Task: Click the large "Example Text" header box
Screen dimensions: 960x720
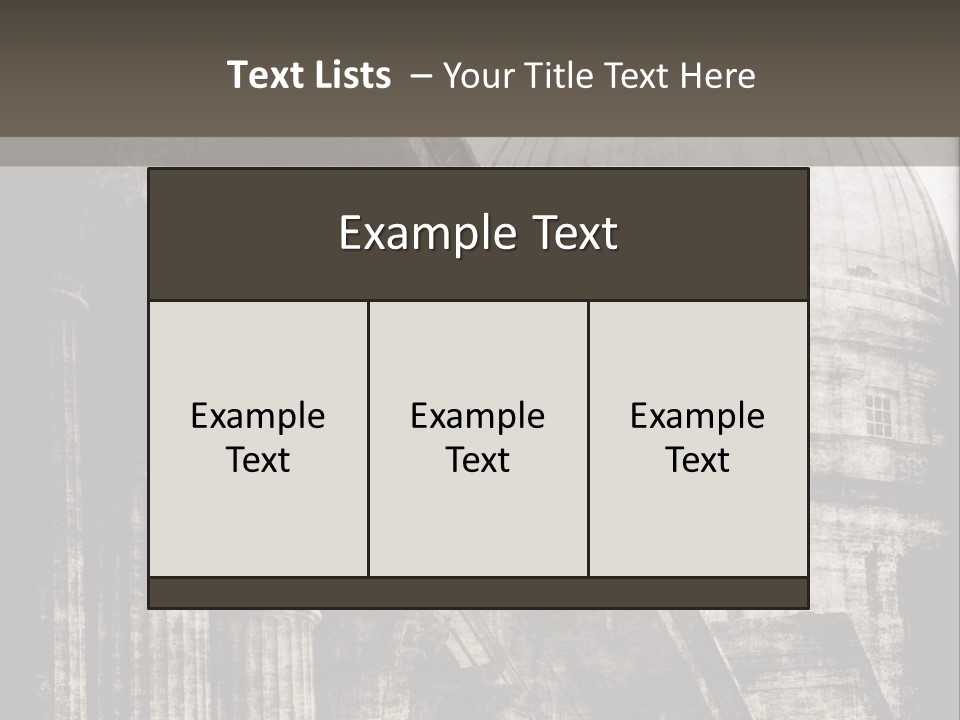Action: 478,234
